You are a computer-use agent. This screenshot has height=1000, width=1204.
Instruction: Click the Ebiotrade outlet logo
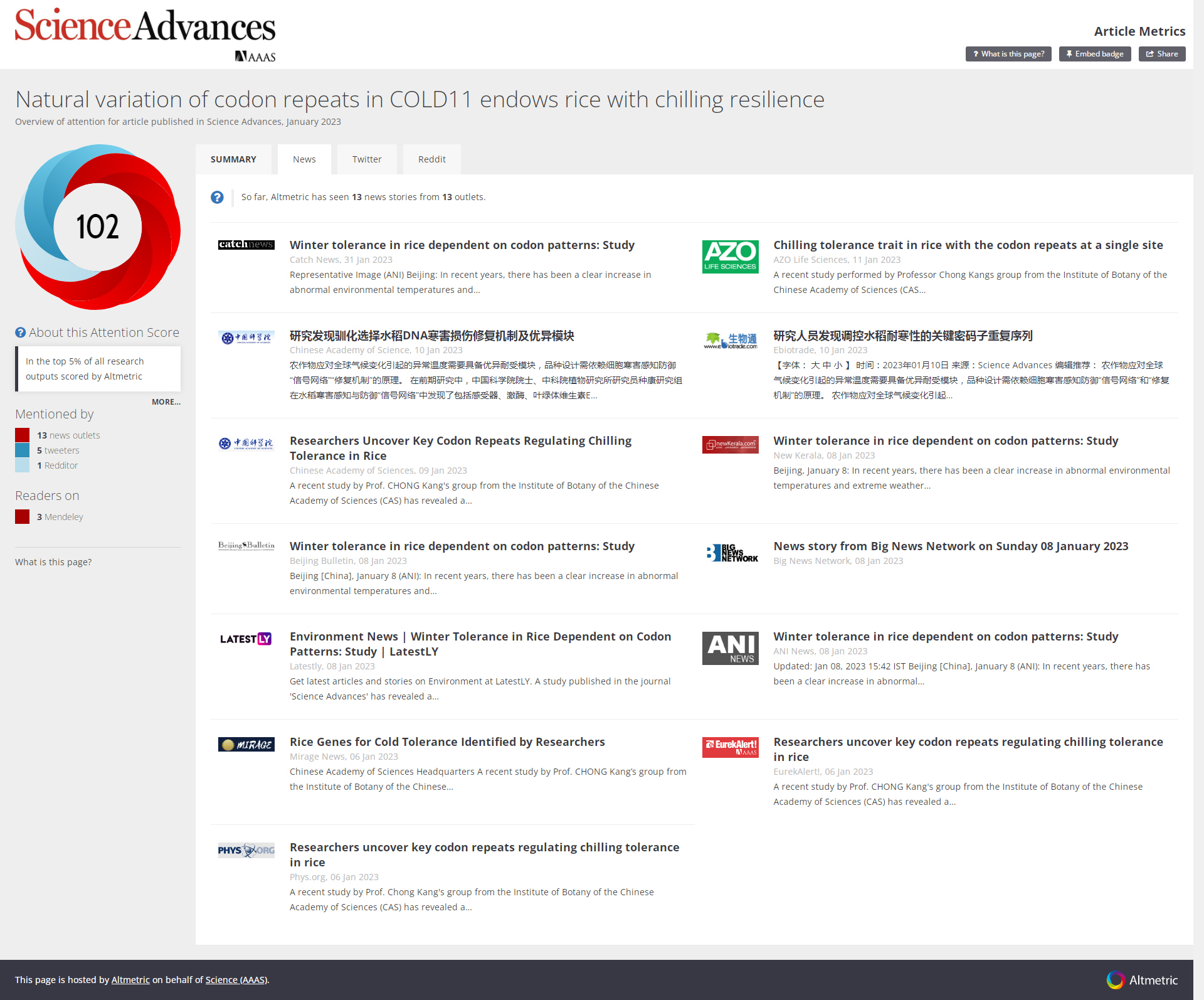click(x=730, y=341)
